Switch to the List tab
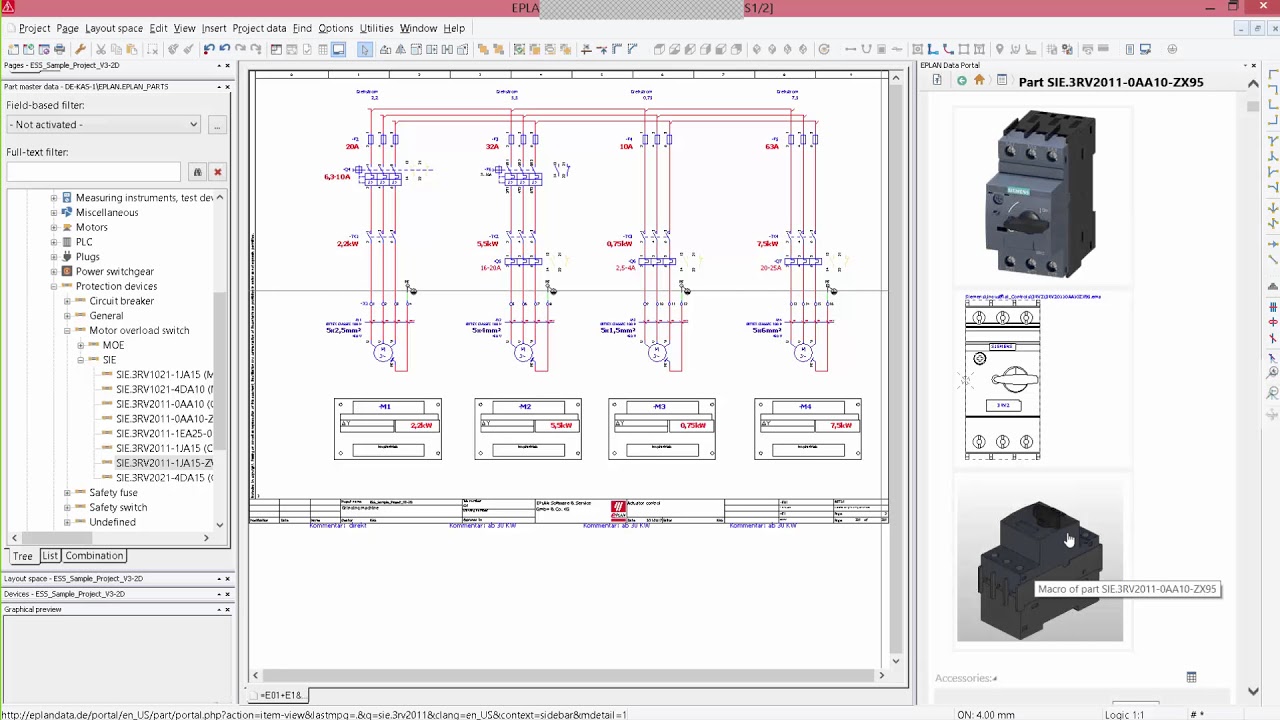Screen dimensions: 1280x720 tap(50, 556)
